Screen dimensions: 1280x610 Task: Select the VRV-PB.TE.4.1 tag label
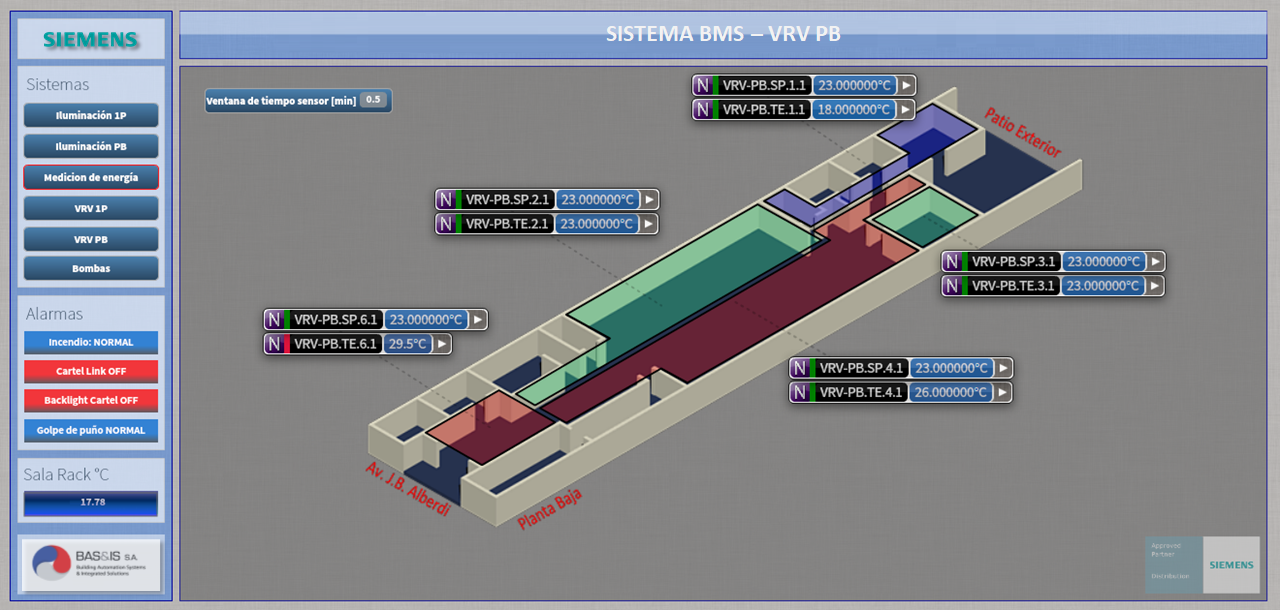coord(861,392)
